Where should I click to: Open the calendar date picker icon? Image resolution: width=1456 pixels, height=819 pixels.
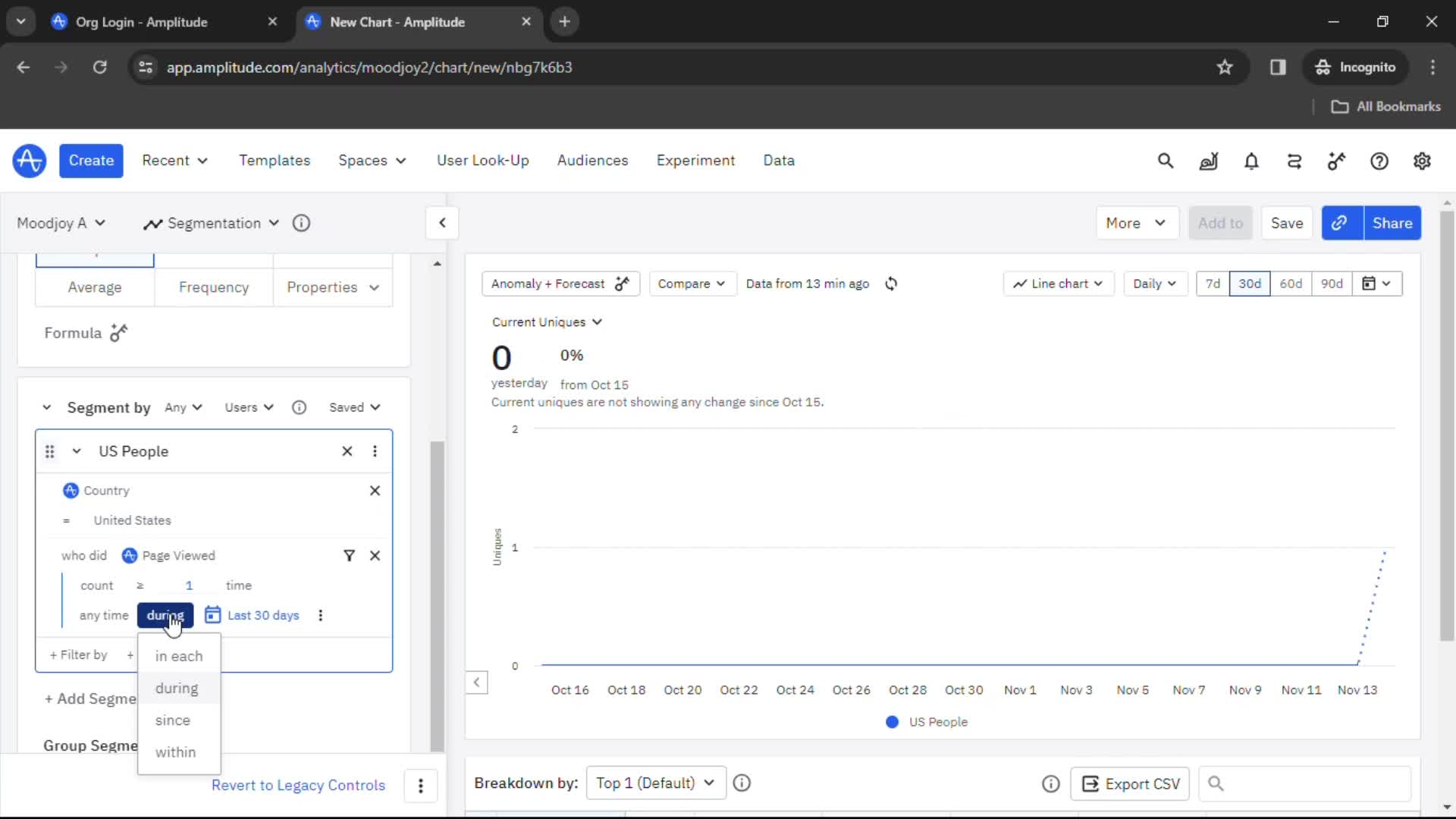[1376, 284]
